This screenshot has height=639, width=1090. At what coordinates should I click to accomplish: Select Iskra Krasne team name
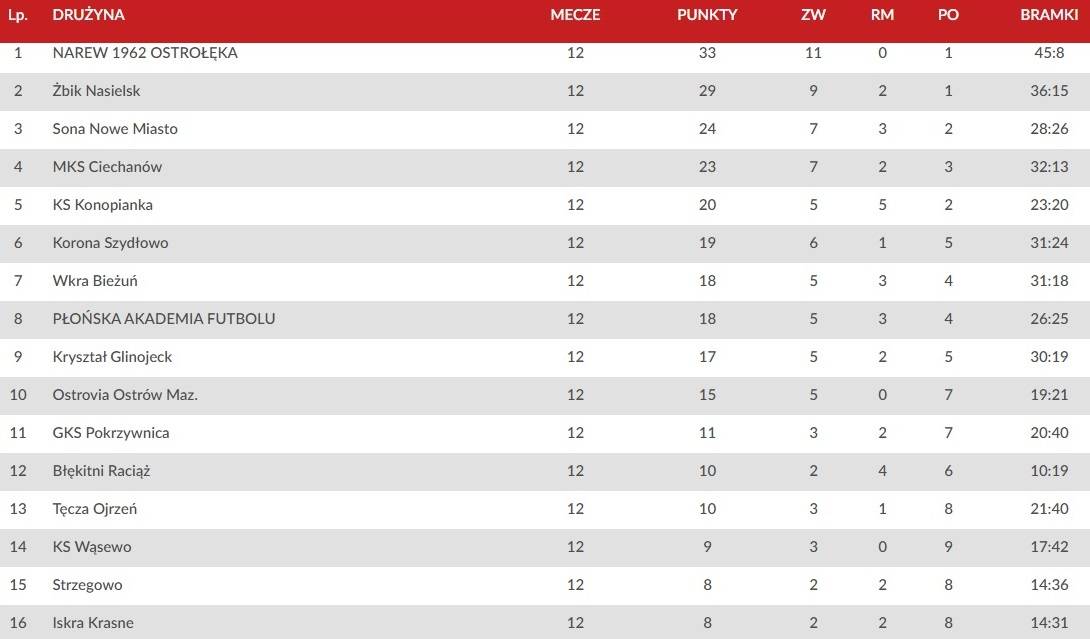92,623
